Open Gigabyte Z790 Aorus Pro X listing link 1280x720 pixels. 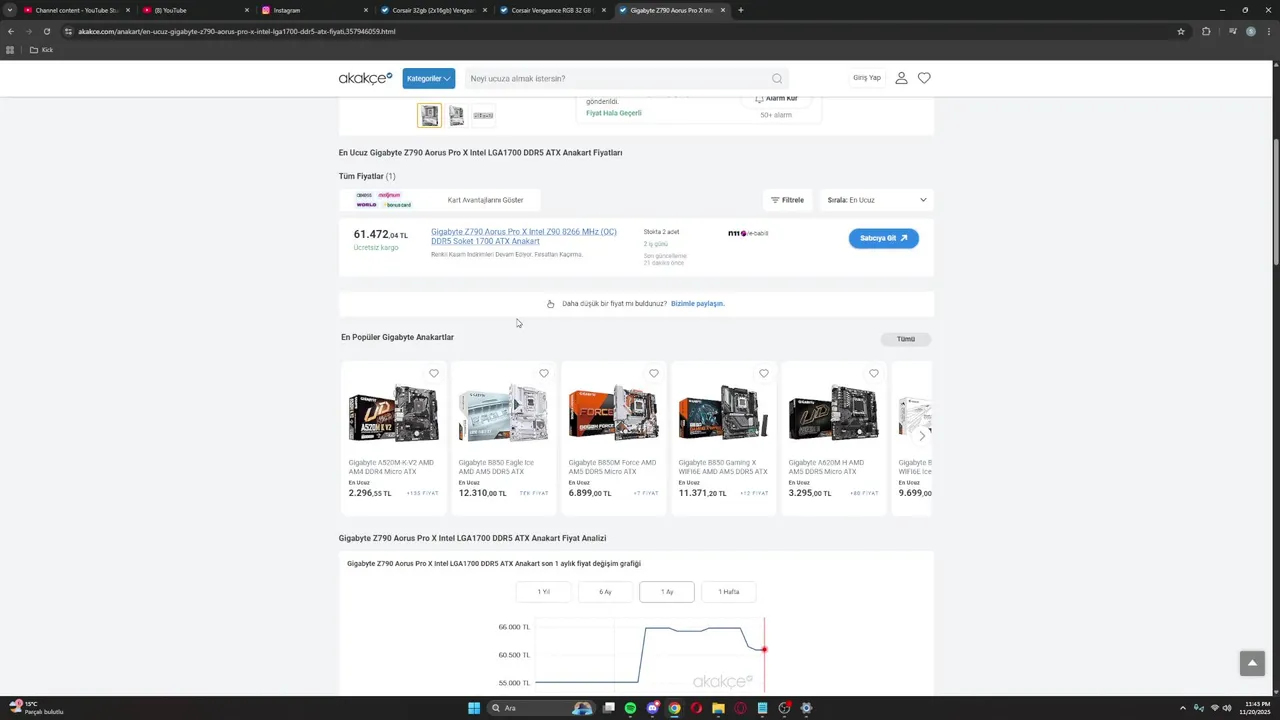524,236
